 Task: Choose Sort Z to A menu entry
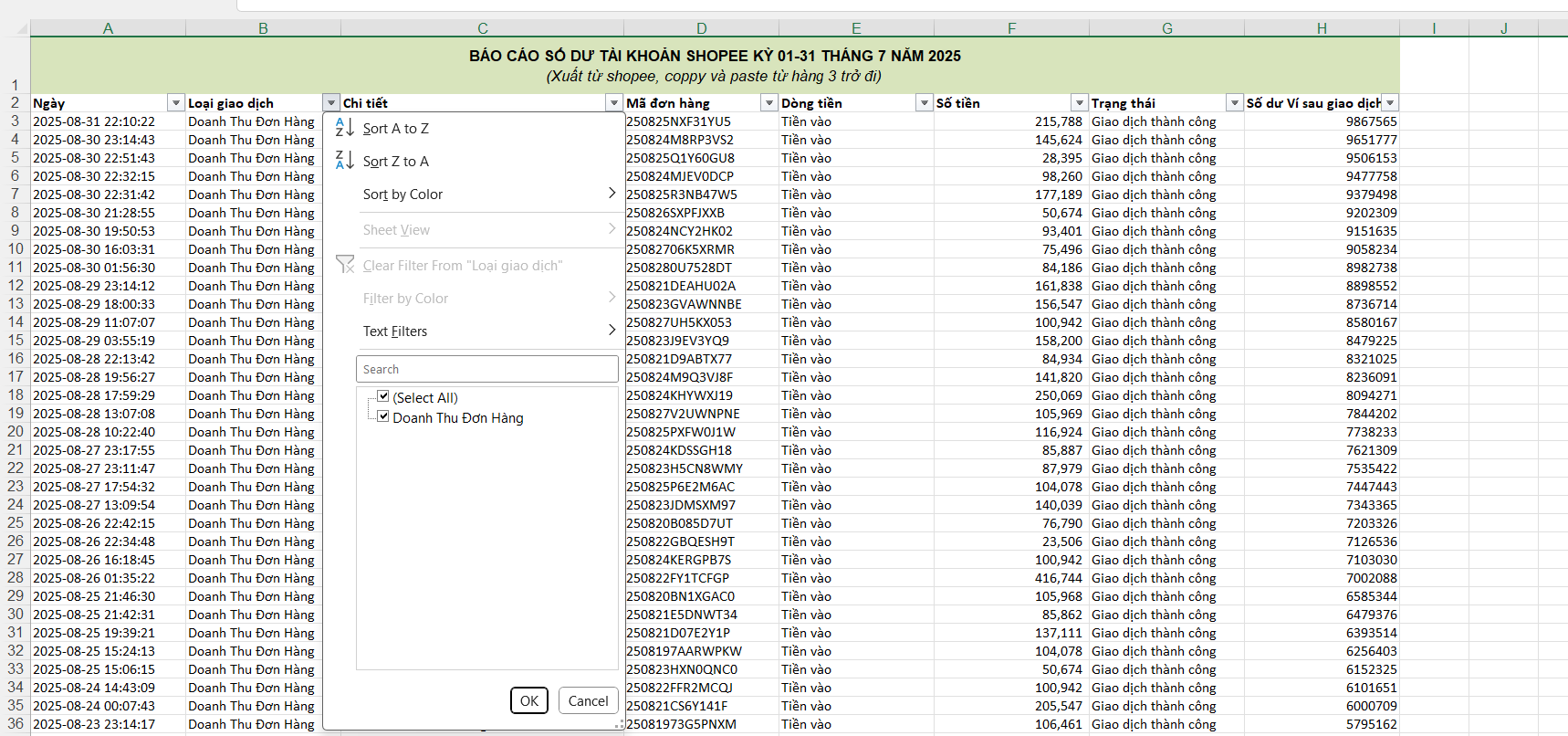click(x=396, y=162)
